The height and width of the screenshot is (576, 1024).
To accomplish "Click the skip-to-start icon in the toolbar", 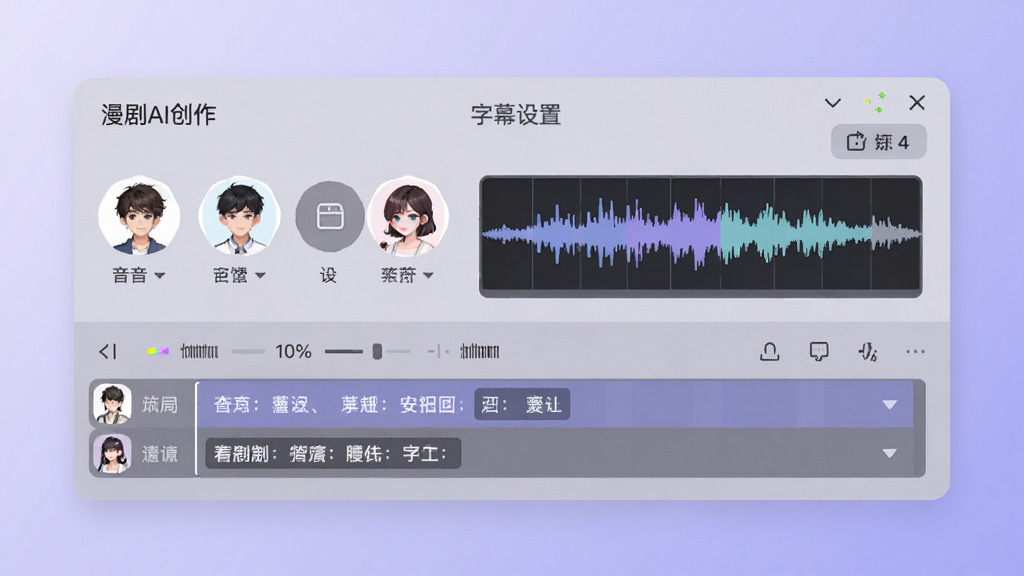I will point(108,351).
